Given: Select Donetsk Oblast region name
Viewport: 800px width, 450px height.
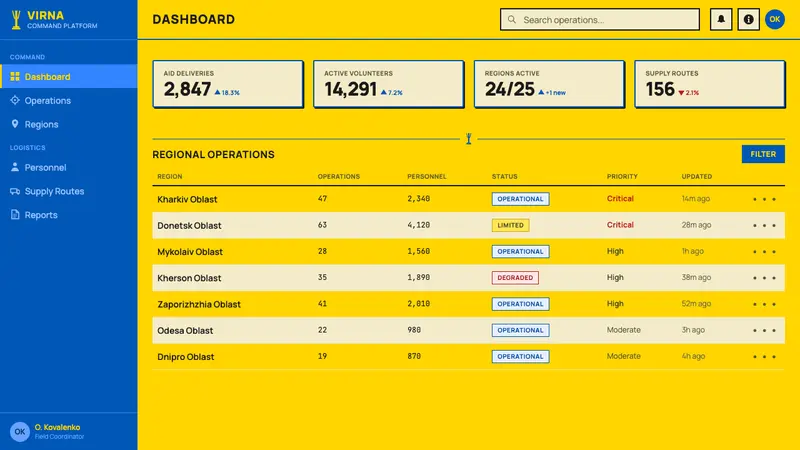Looking at the screenshot, I should point(189,226).
